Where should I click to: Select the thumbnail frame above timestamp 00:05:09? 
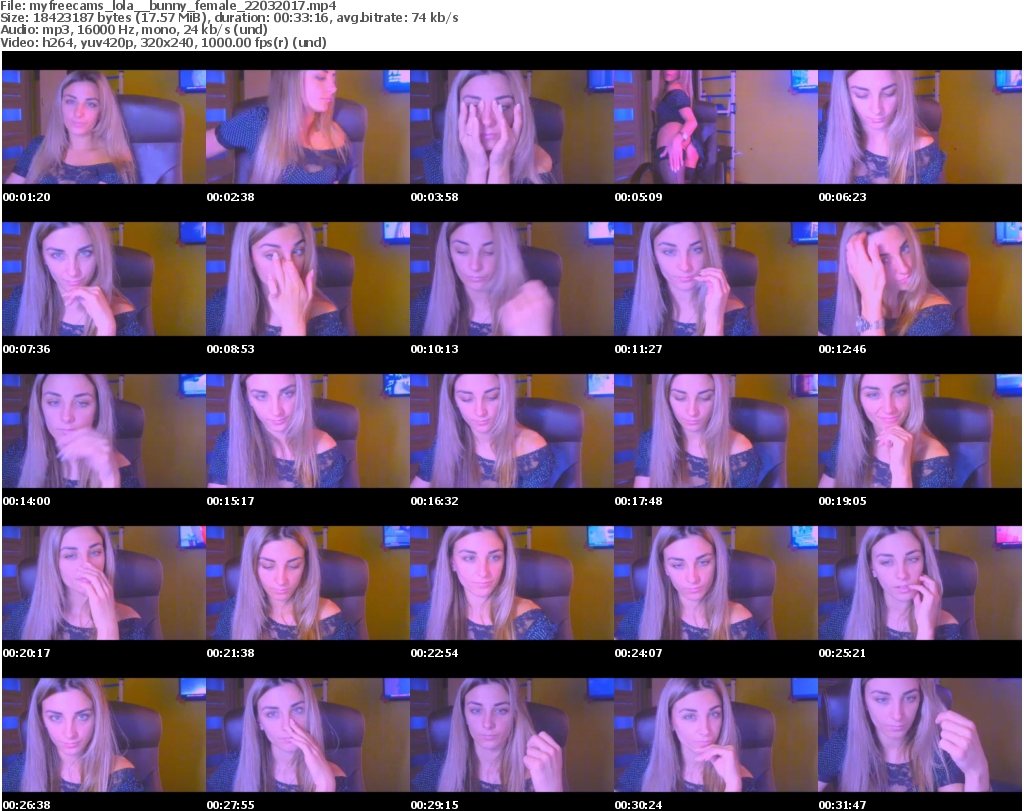pos(716,127)
